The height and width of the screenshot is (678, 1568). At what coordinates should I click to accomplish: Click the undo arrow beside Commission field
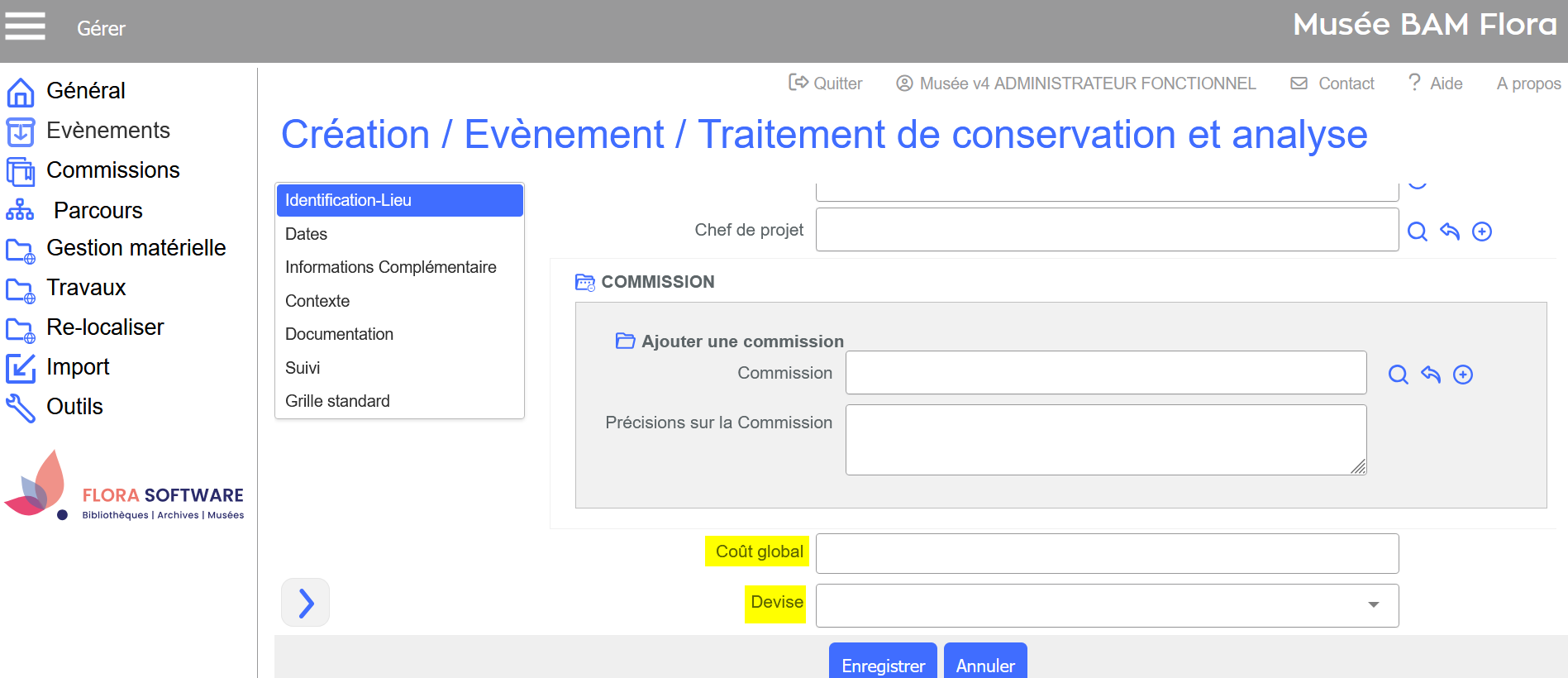click(1430, 375)
